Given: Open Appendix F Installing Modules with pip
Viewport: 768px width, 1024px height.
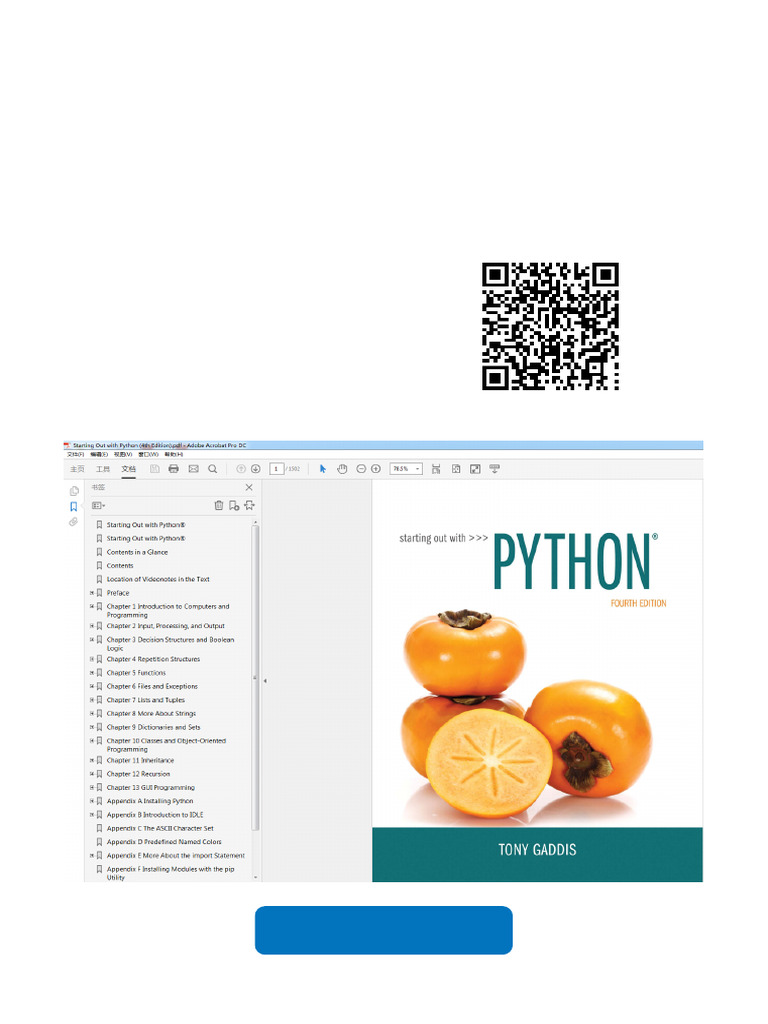Looking at the screenshot, I should pyautogui.click(x=170, y=874).
